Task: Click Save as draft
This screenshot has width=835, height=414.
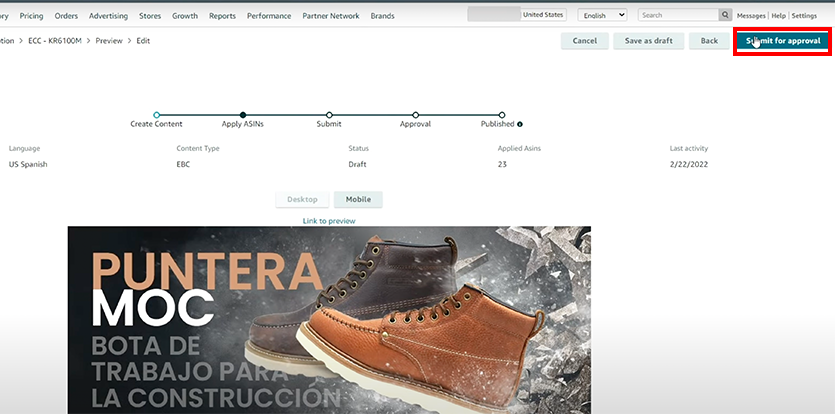Action: tap(649, 40)
